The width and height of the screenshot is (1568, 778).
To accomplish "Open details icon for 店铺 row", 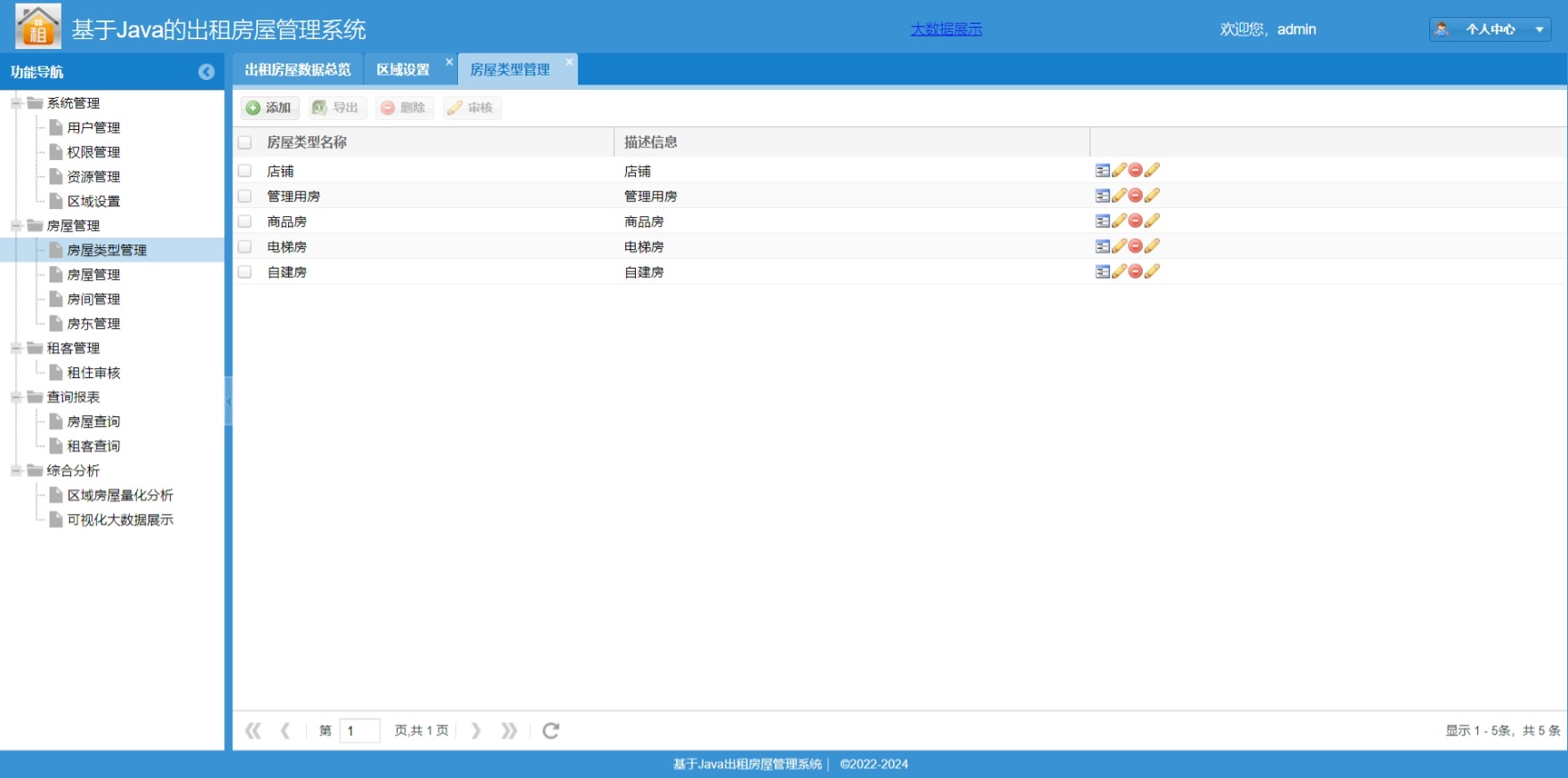I will click(x=1102, y=170).
